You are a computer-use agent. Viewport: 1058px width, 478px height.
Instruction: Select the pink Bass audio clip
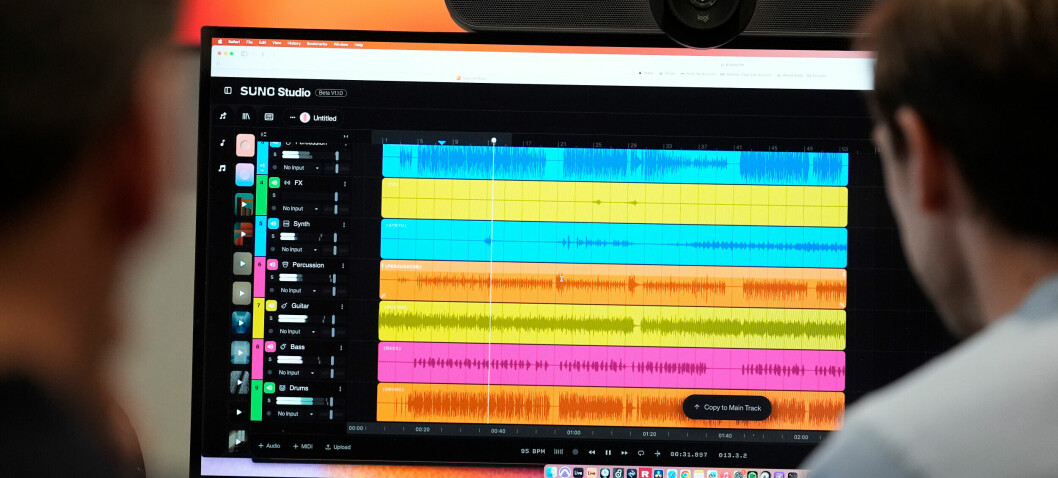[611, 367]
